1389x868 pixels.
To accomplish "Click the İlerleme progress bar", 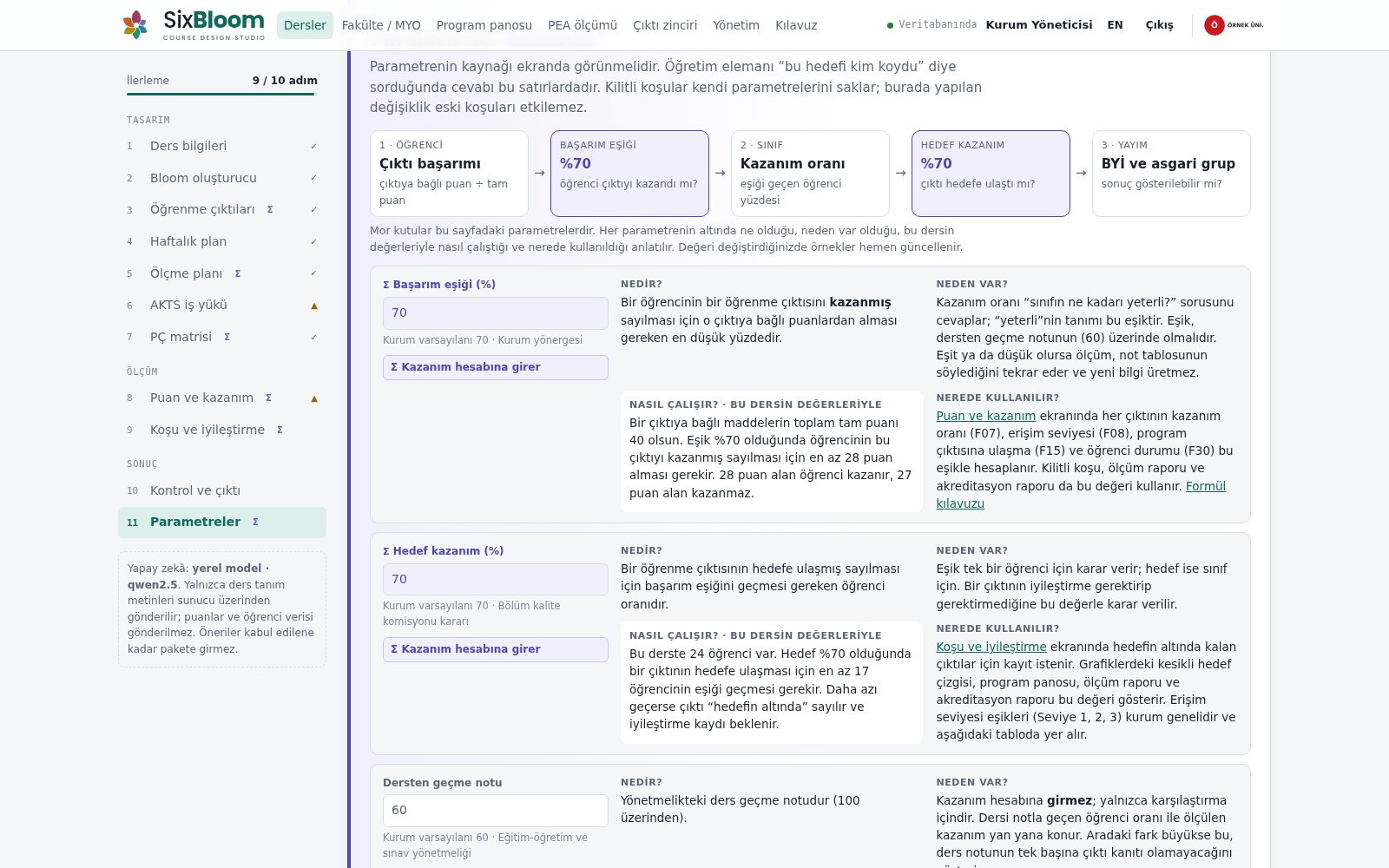I will (222, 94).
